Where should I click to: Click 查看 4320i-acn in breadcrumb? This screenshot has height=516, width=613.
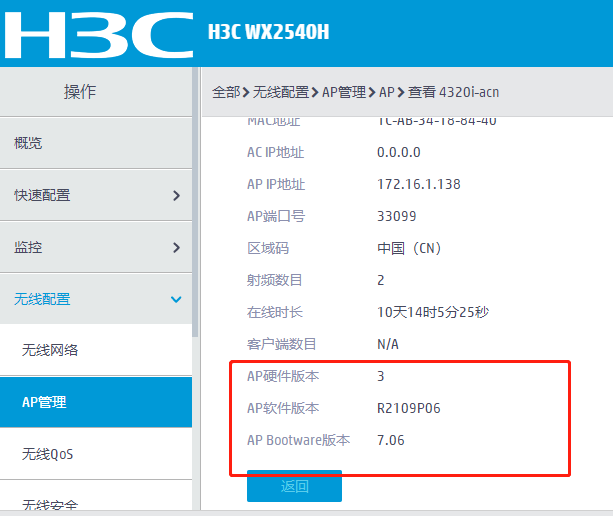[x=453, y=92]
